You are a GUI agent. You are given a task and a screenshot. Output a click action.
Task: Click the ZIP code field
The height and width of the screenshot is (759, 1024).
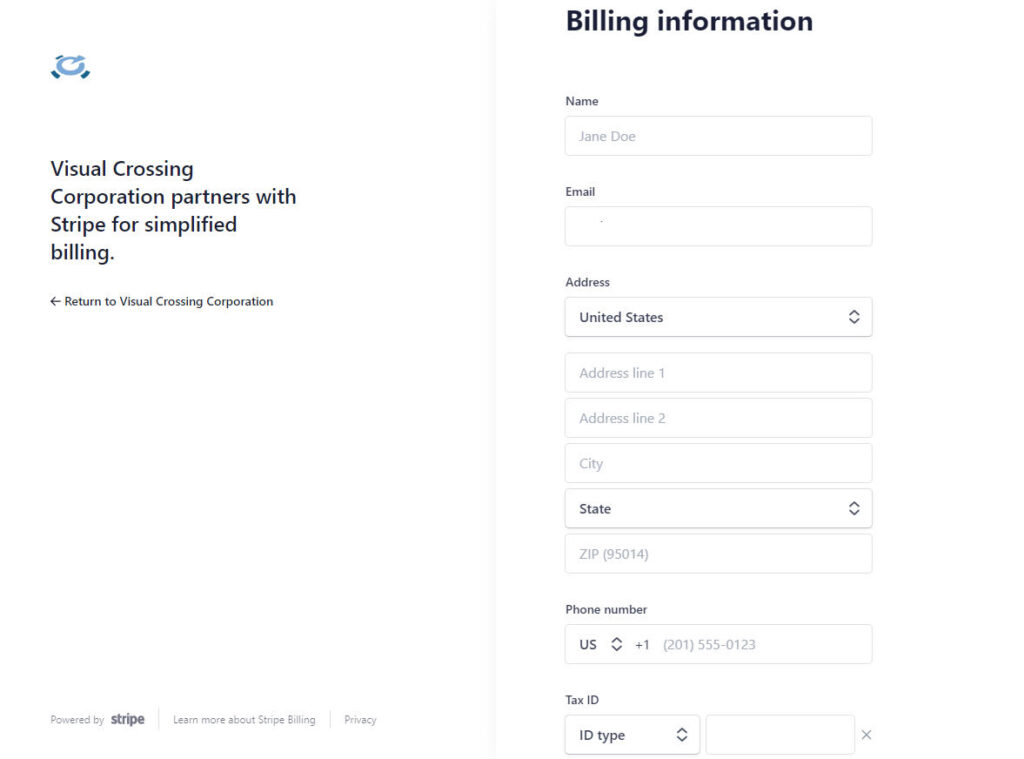[x=718, y=553]
